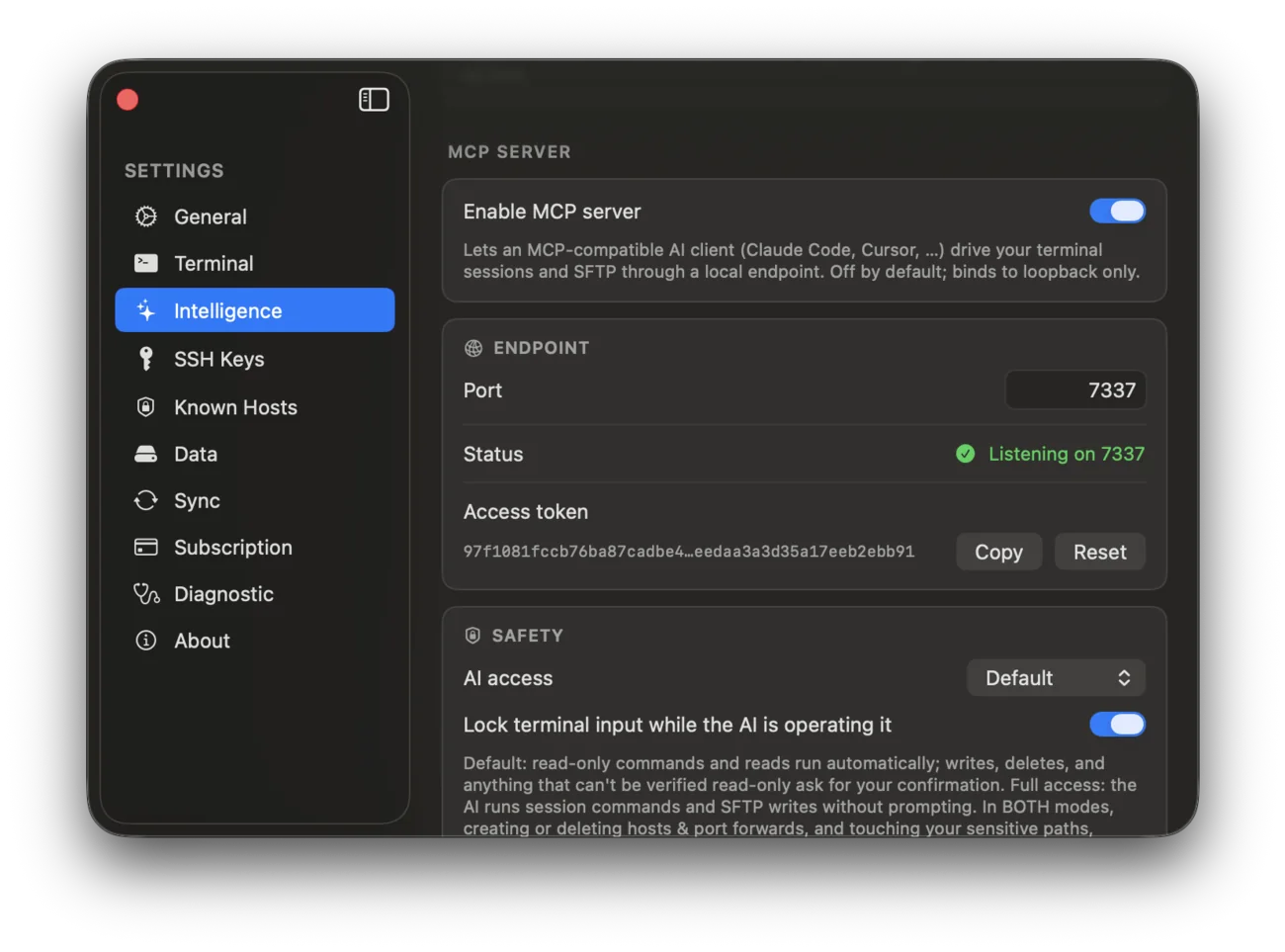Click the Enable MCP server label
Image resolution: width=1285 pixels, height=952 pixels.
(x=552, y=212)
